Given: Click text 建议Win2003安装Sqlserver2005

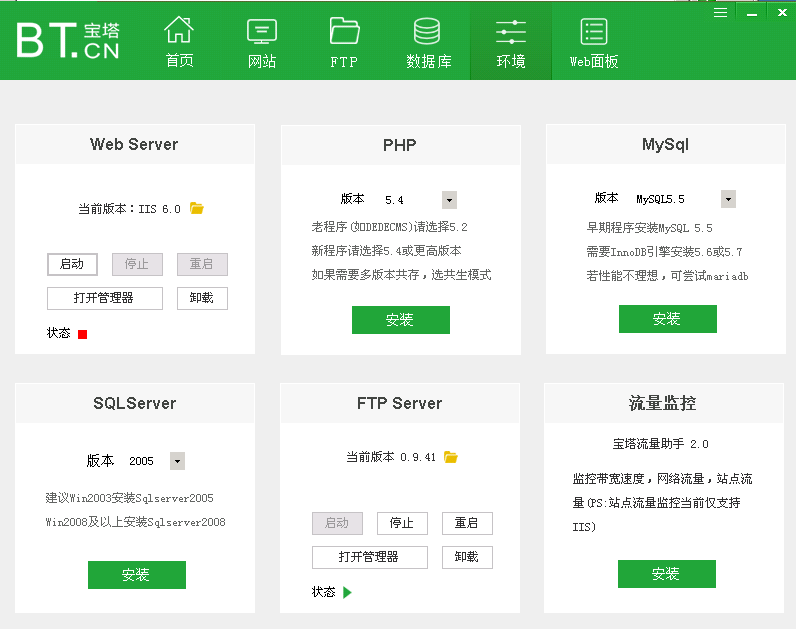Looking at the screenshot, I should pos(129,498).
